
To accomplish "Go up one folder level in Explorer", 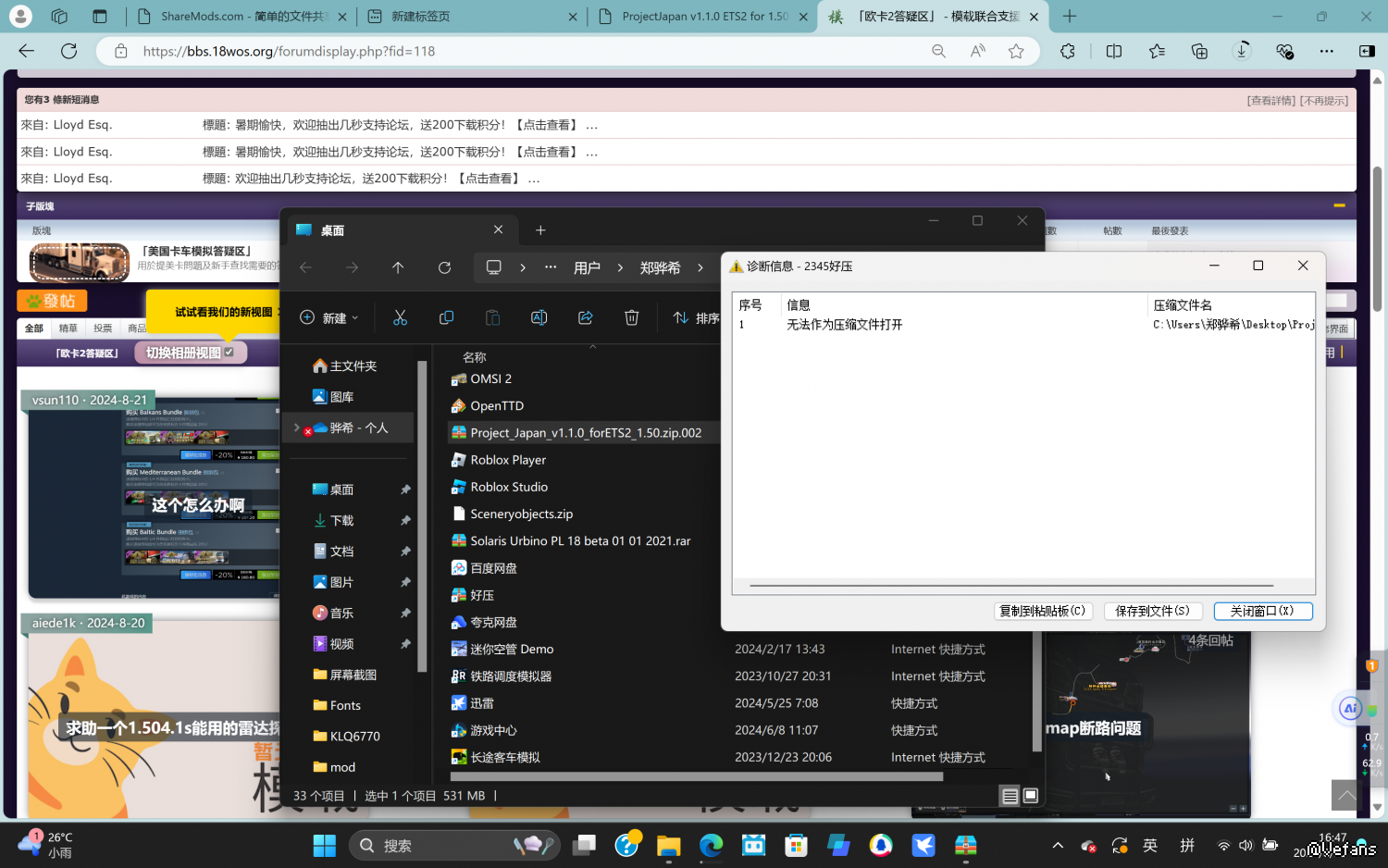I will [398, 267].
